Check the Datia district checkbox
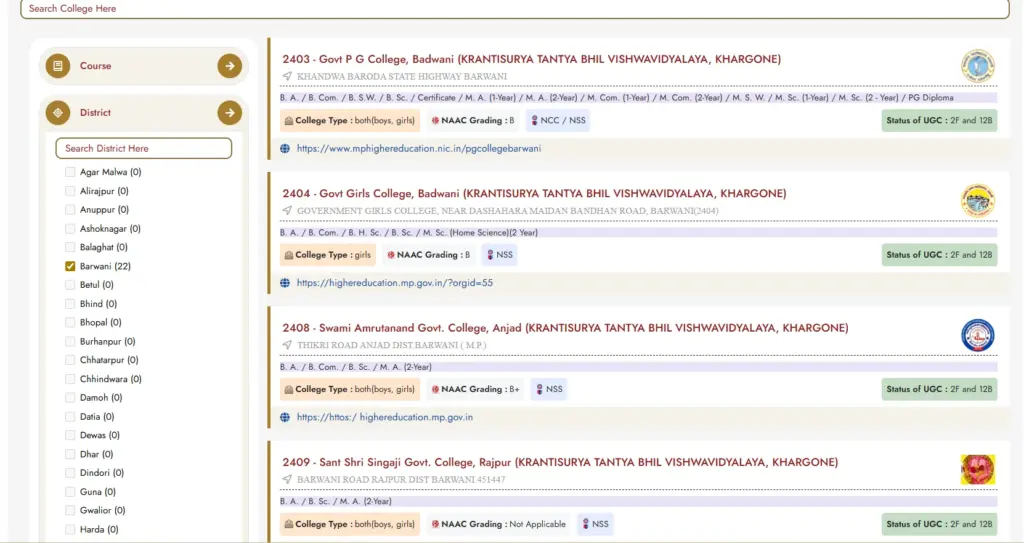The height and width of the screenshot is (543, 1024). point(70,416)
